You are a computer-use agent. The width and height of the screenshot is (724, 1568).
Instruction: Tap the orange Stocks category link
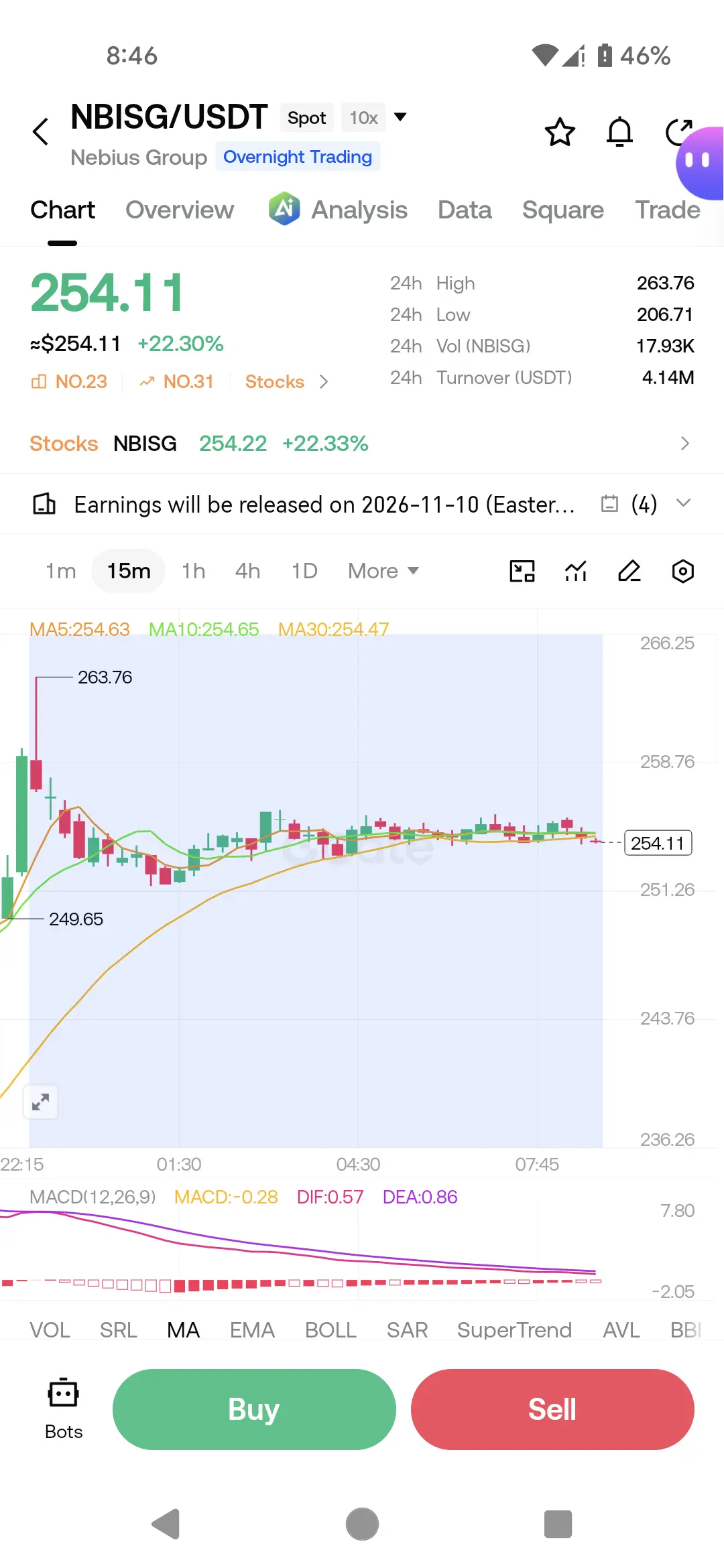point(275,382)
